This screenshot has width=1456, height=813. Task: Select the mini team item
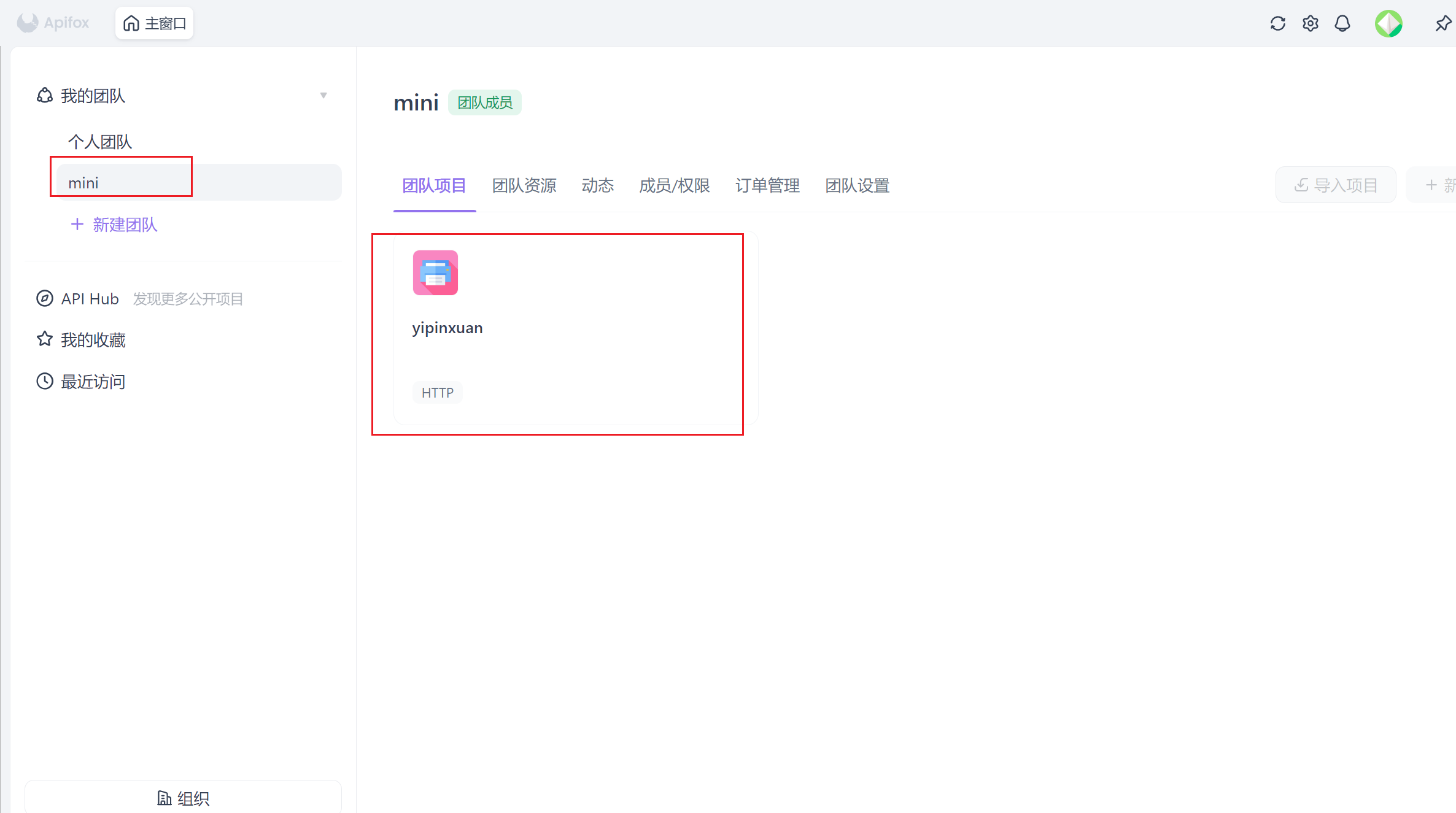(83, 183)
